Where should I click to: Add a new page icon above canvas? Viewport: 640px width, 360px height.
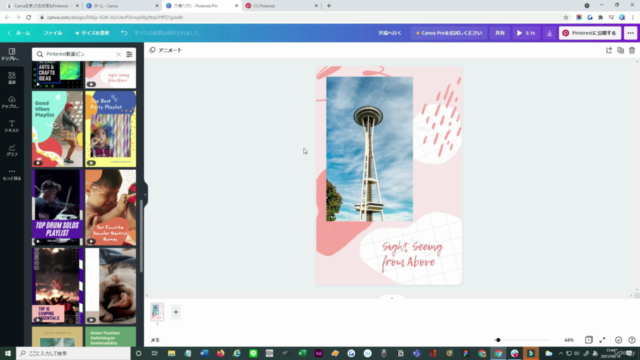(x=609, y=50)
